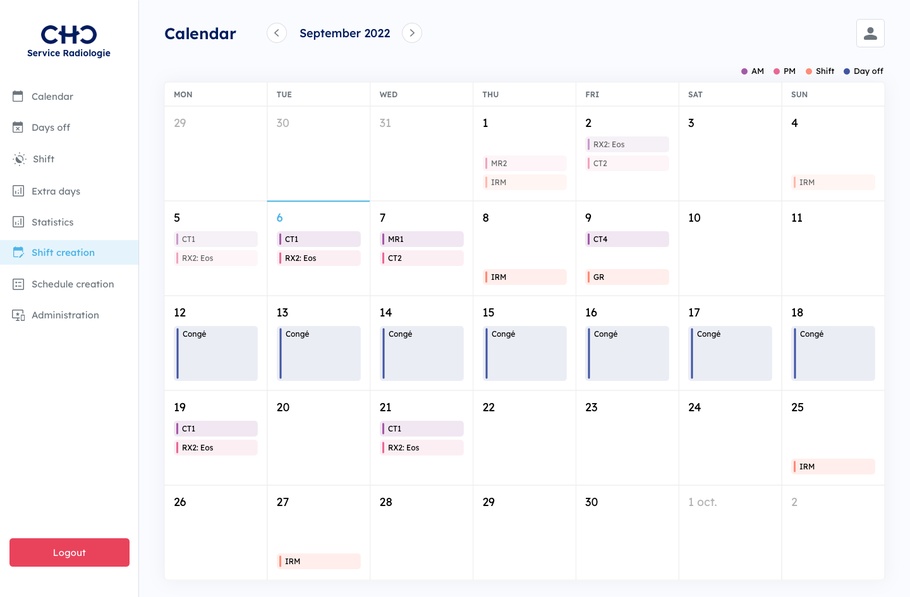
Task: Select the MR1 event on September 7
Action: click(421, 239)
